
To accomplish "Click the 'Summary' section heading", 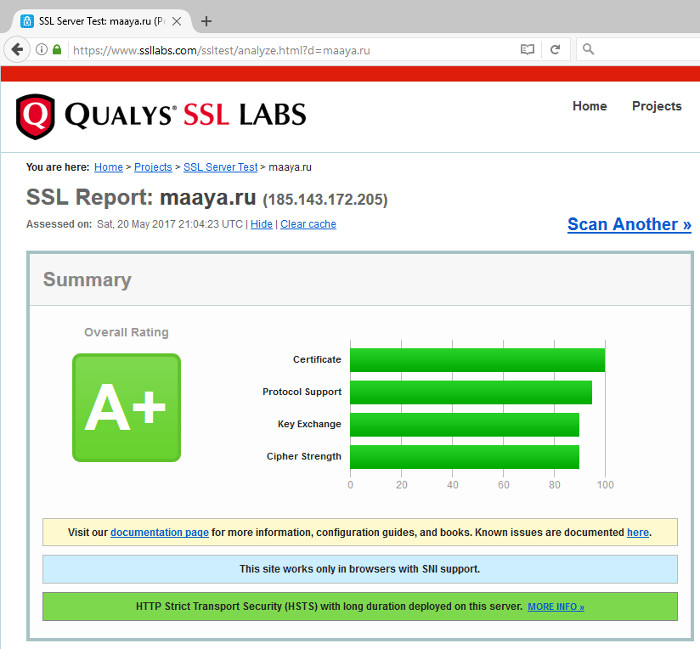I will 87,280.
